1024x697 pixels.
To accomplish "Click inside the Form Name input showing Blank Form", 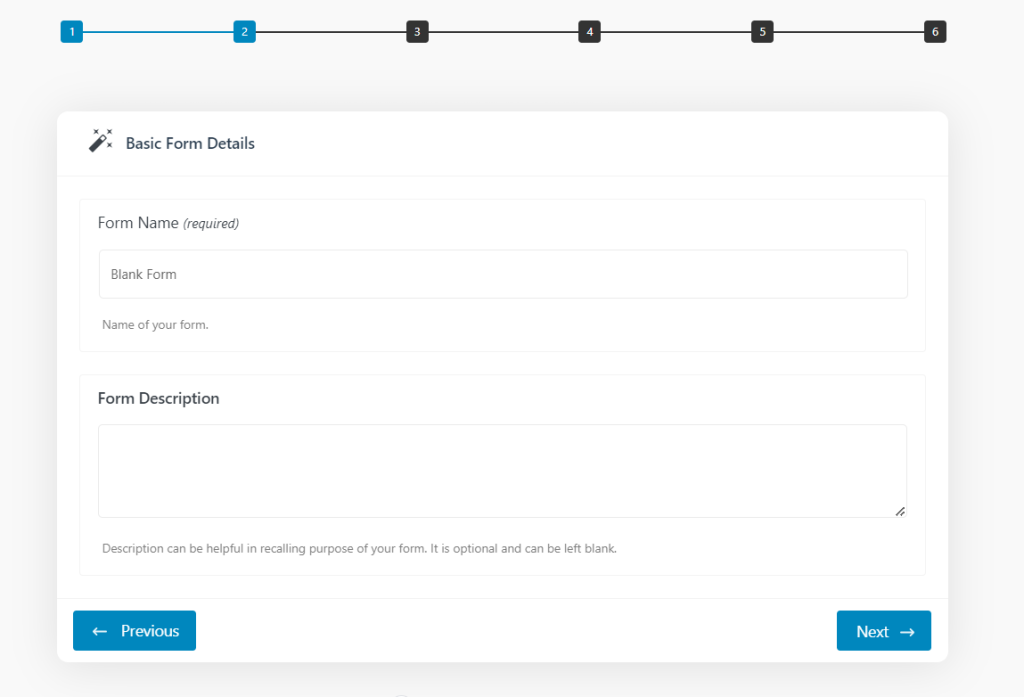I will pos(502,273).
